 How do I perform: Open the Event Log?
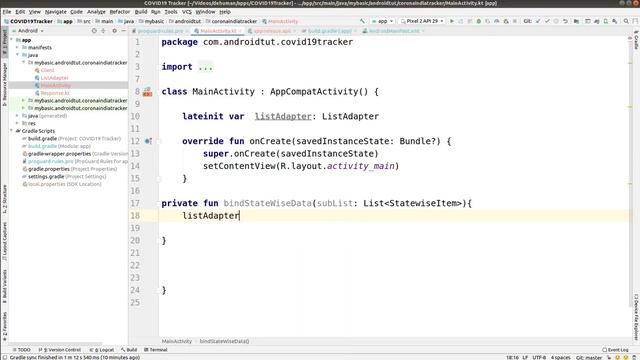tap(616, 350)
